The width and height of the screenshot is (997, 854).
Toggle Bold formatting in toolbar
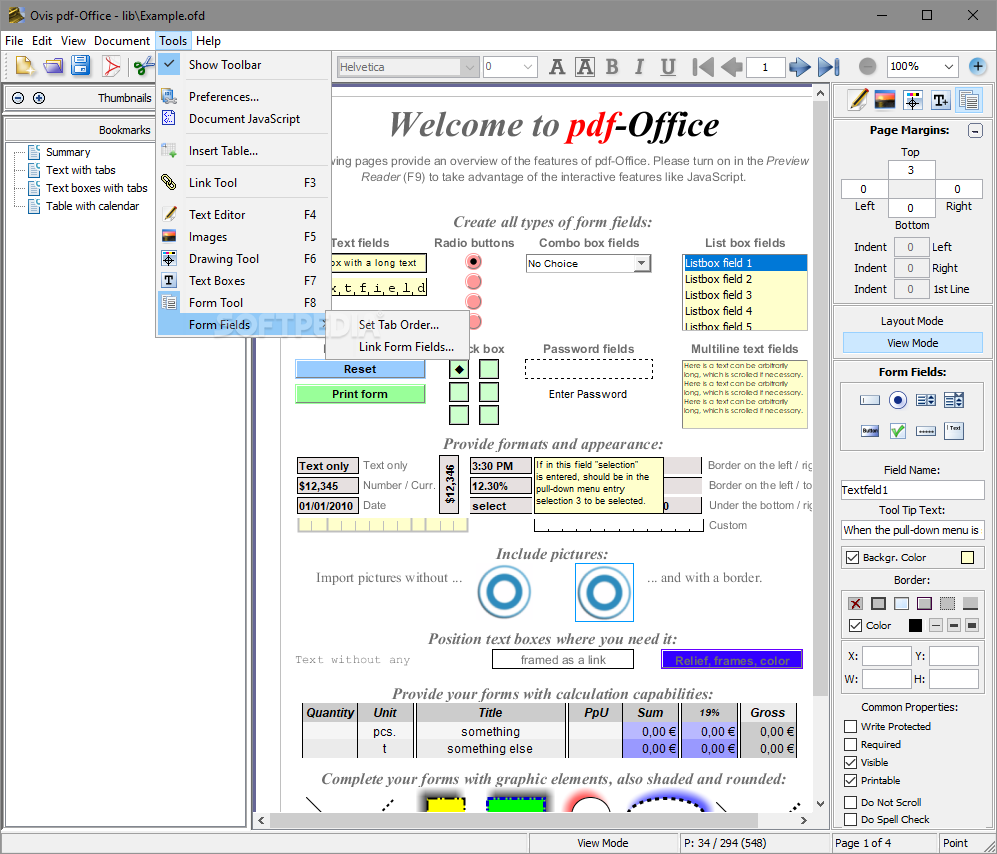point(612,67)
